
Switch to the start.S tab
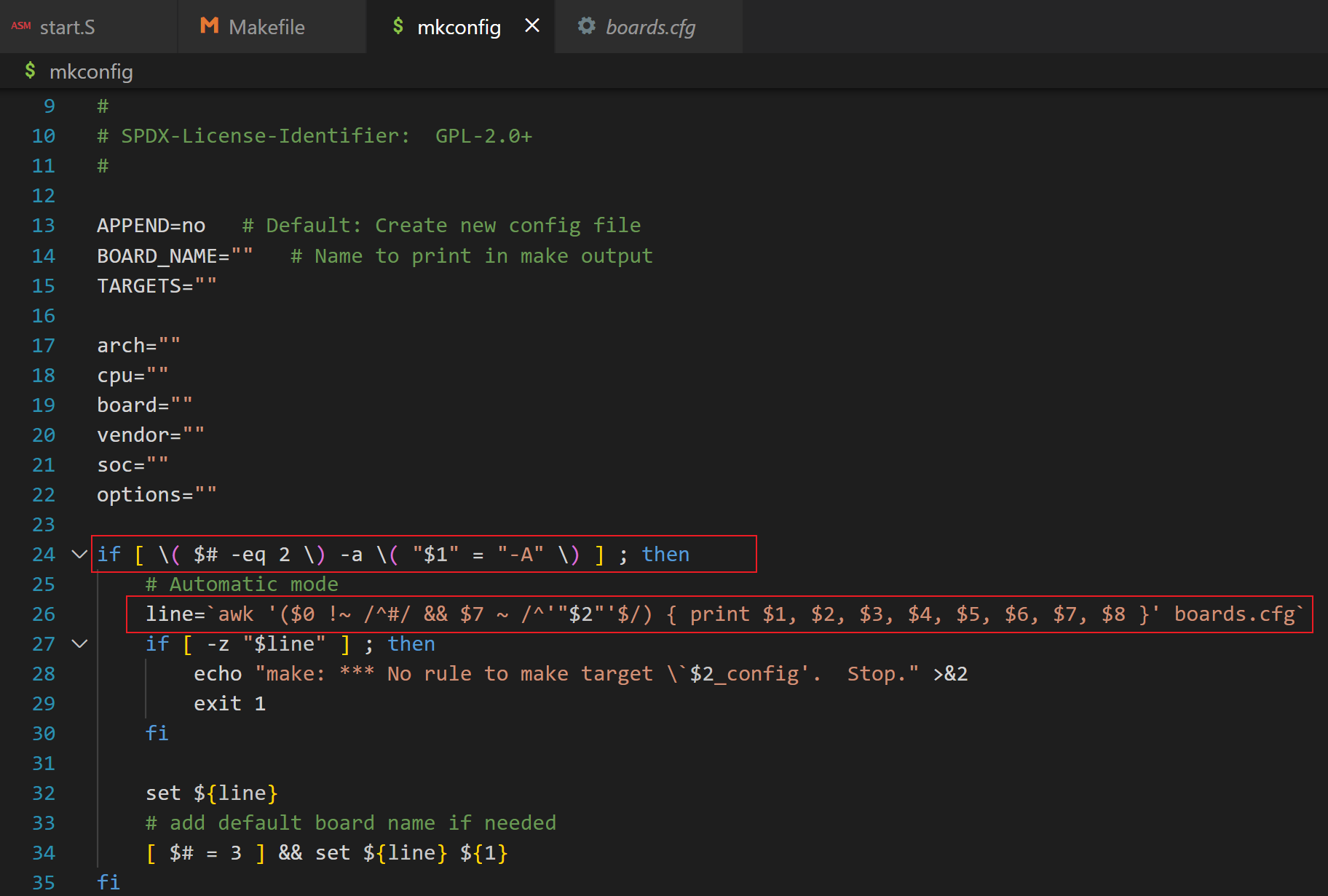tap(88, 27)
